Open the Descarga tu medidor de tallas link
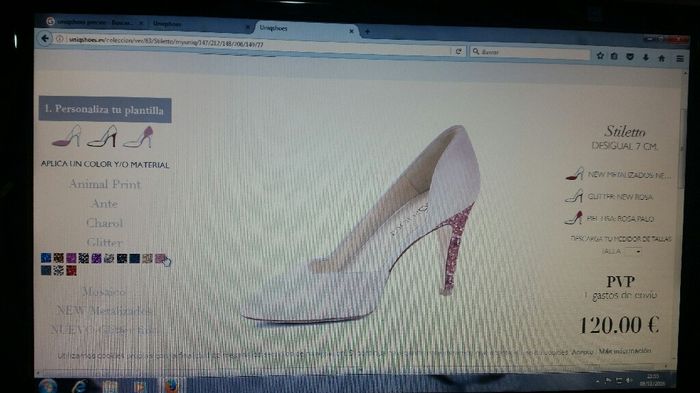The height and width of the screenshot is (393, 700). point(621,239)
